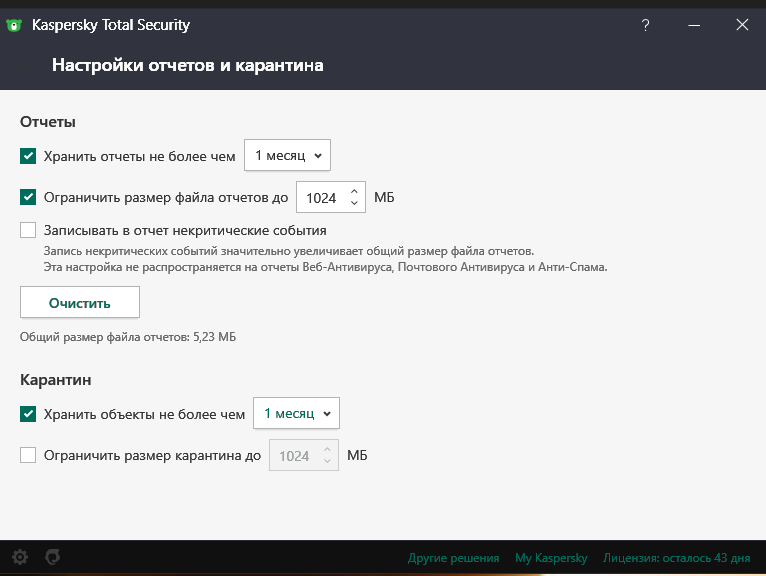Enable 'Записывать в отчет некритические события'

pyautogui.click(x=28, y=230)
